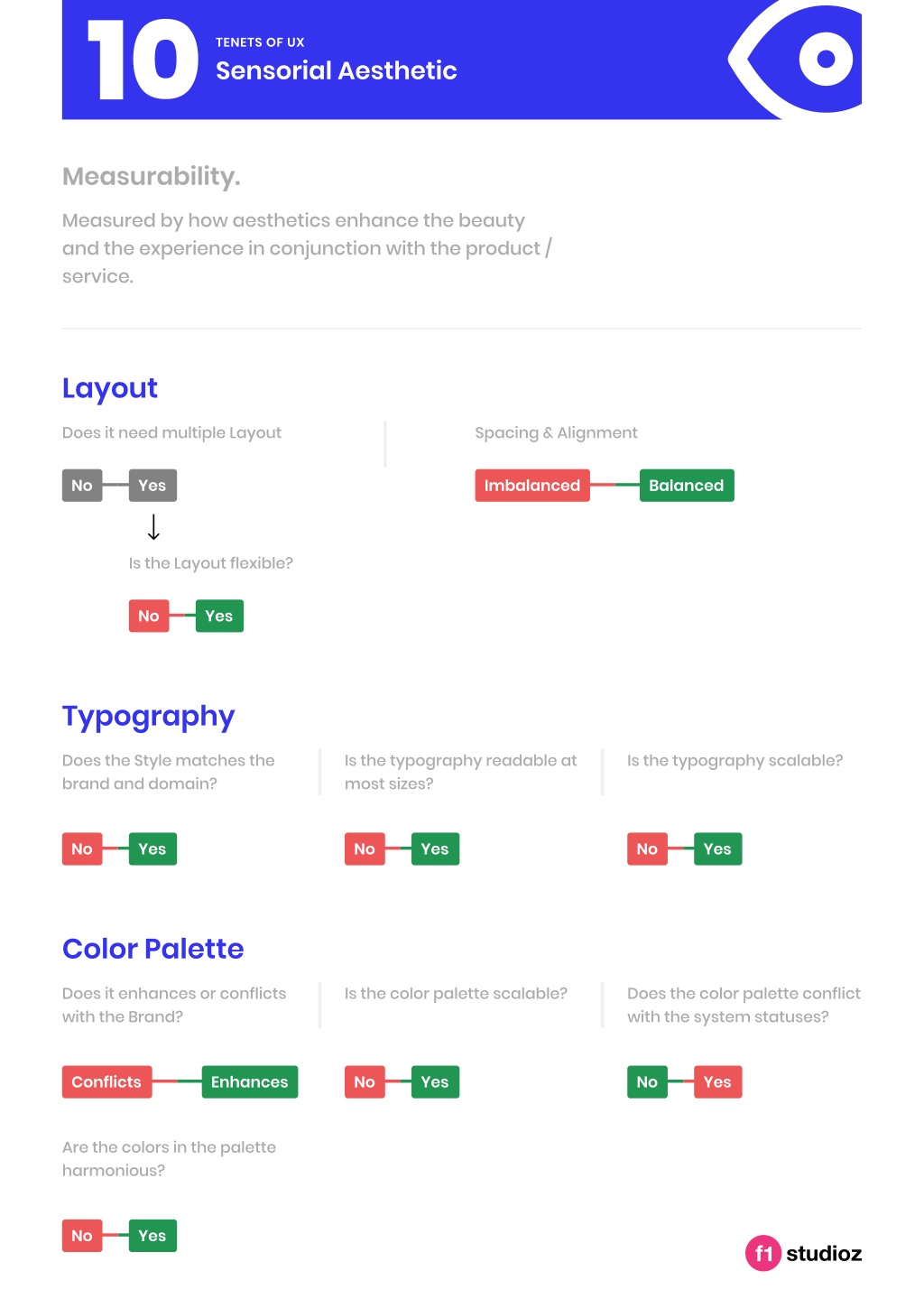The image size is (924, 1308).
Task: Choose the Imbalanced option
Action: (x=532, y=486)
